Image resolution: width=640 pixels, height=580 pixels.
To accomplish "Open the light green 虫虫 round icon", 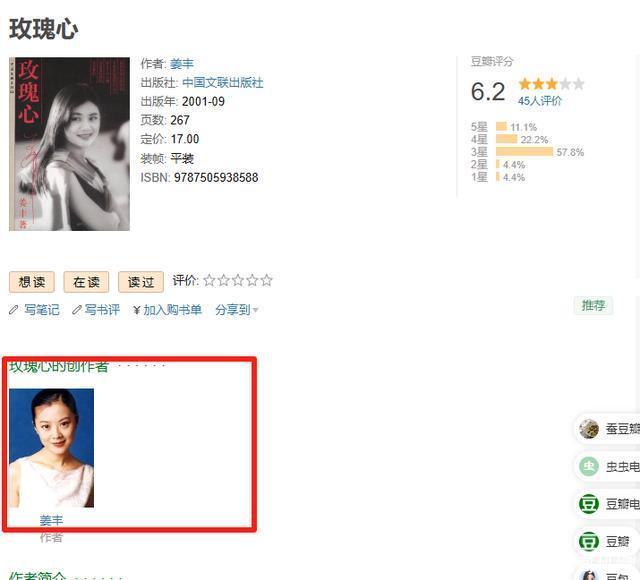I will point(589,467).
